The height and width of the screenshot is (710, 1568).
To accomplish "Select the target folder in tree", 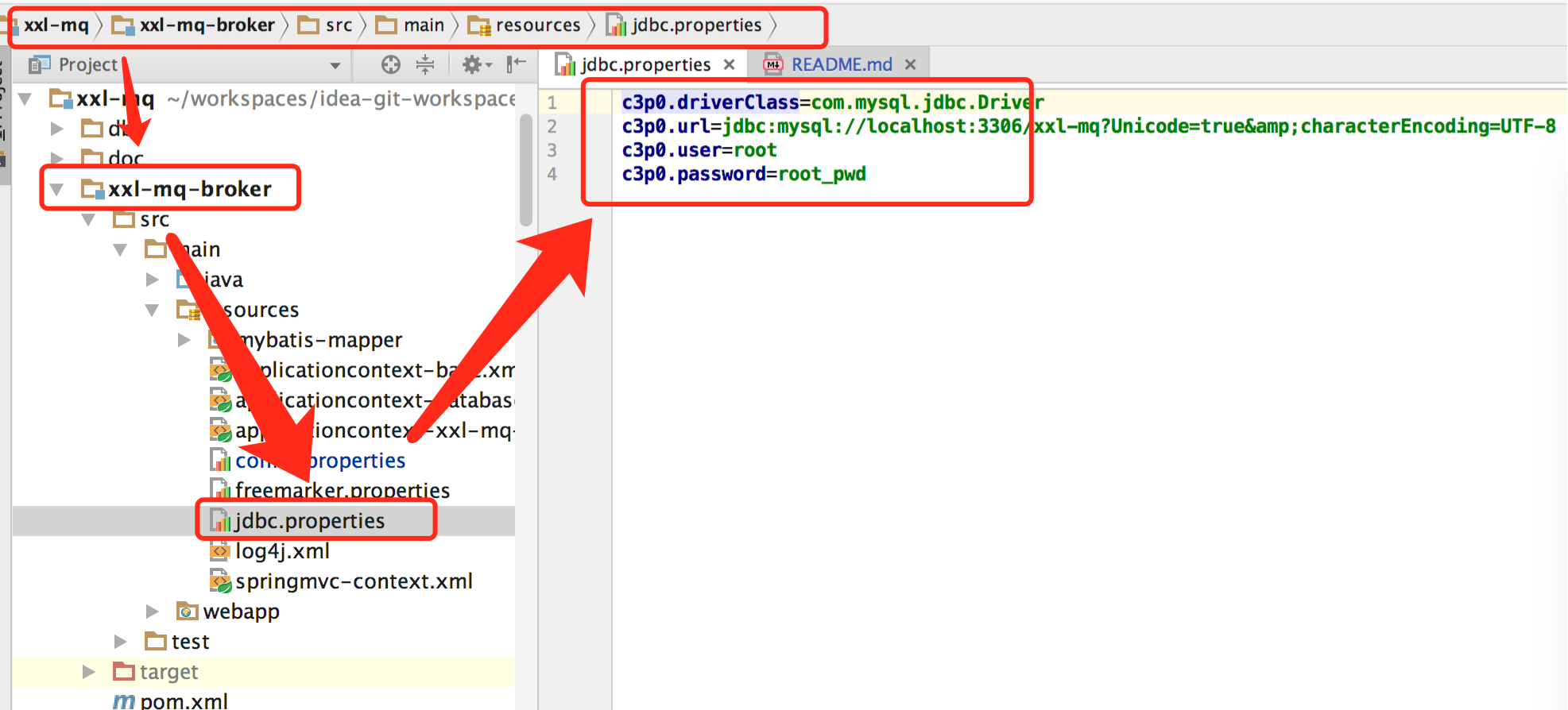I will point(169,672).
